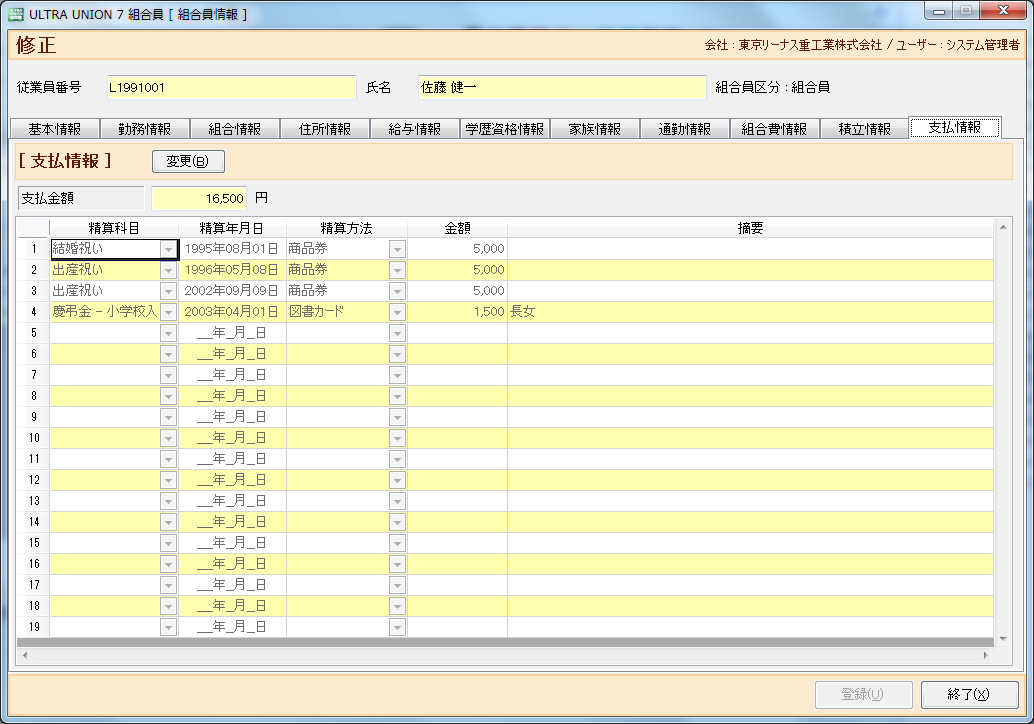Open the 通勤情報 tab

685,129
